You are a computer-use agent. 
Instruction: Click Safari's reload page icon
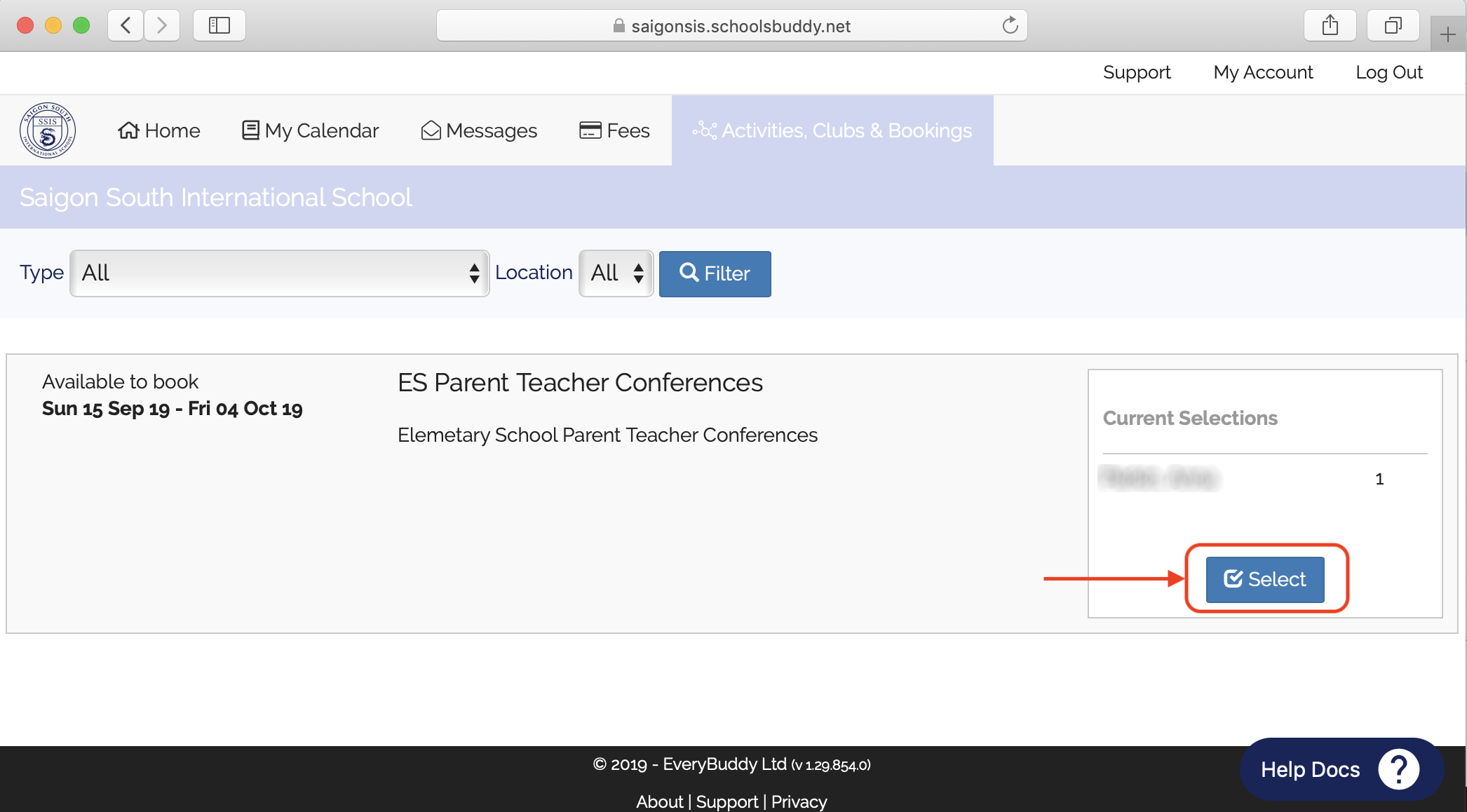pos(1010,26)
